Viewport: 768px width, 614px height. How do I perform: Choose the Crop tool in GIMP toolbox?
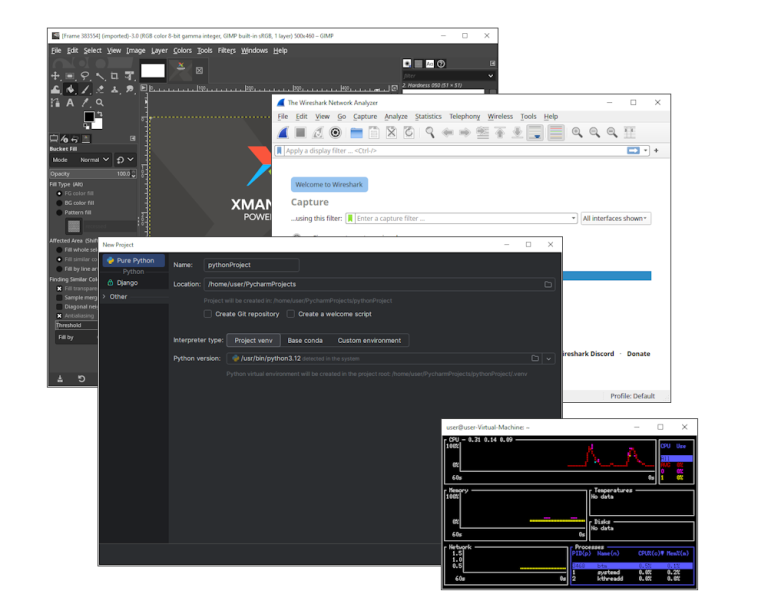tap(115, 75)
